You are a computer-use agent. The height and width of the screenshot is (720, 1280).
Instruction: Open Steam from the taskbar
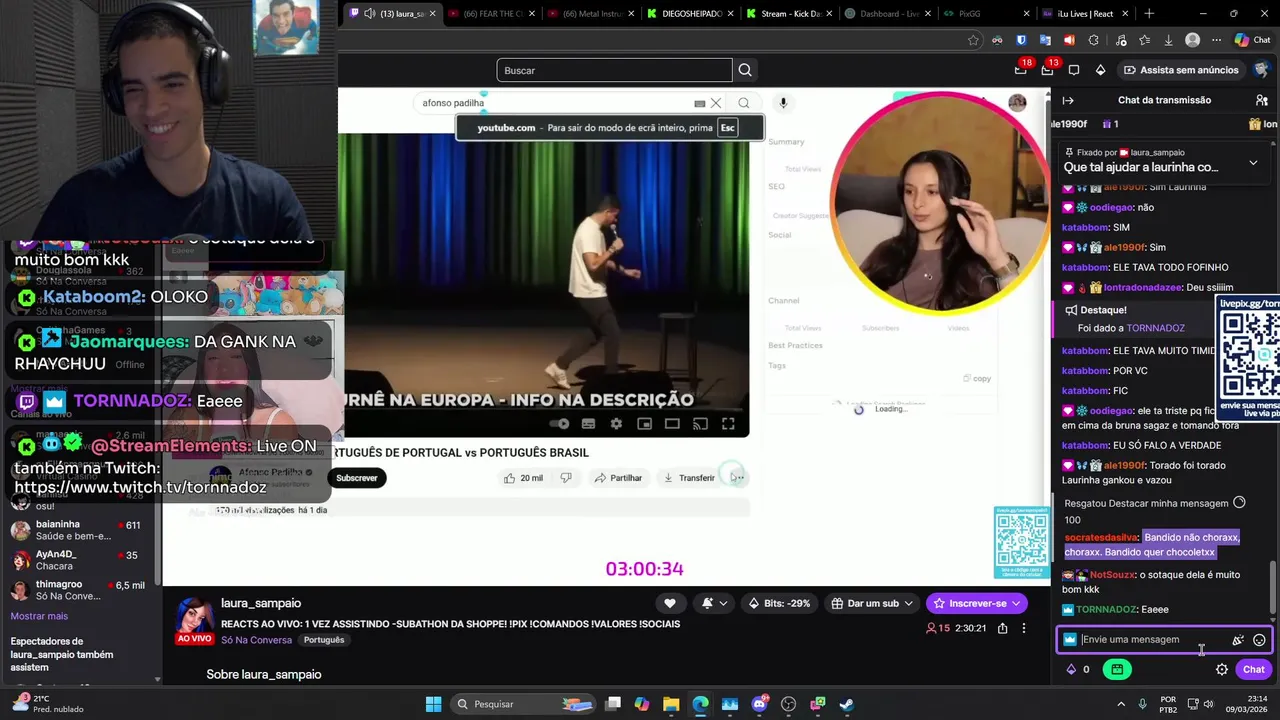pyautogui.click(x=846, y=704)
